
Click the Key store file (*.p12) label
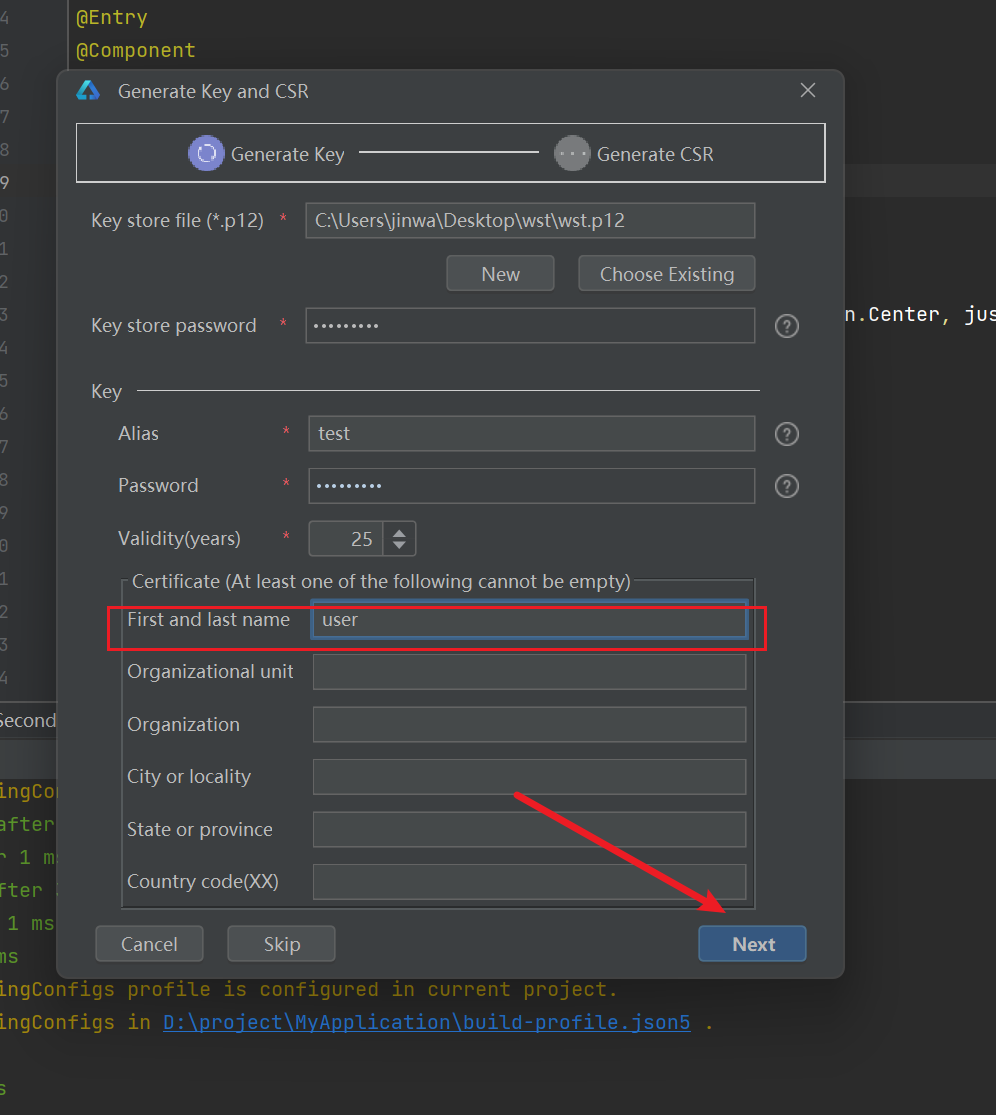178,220
